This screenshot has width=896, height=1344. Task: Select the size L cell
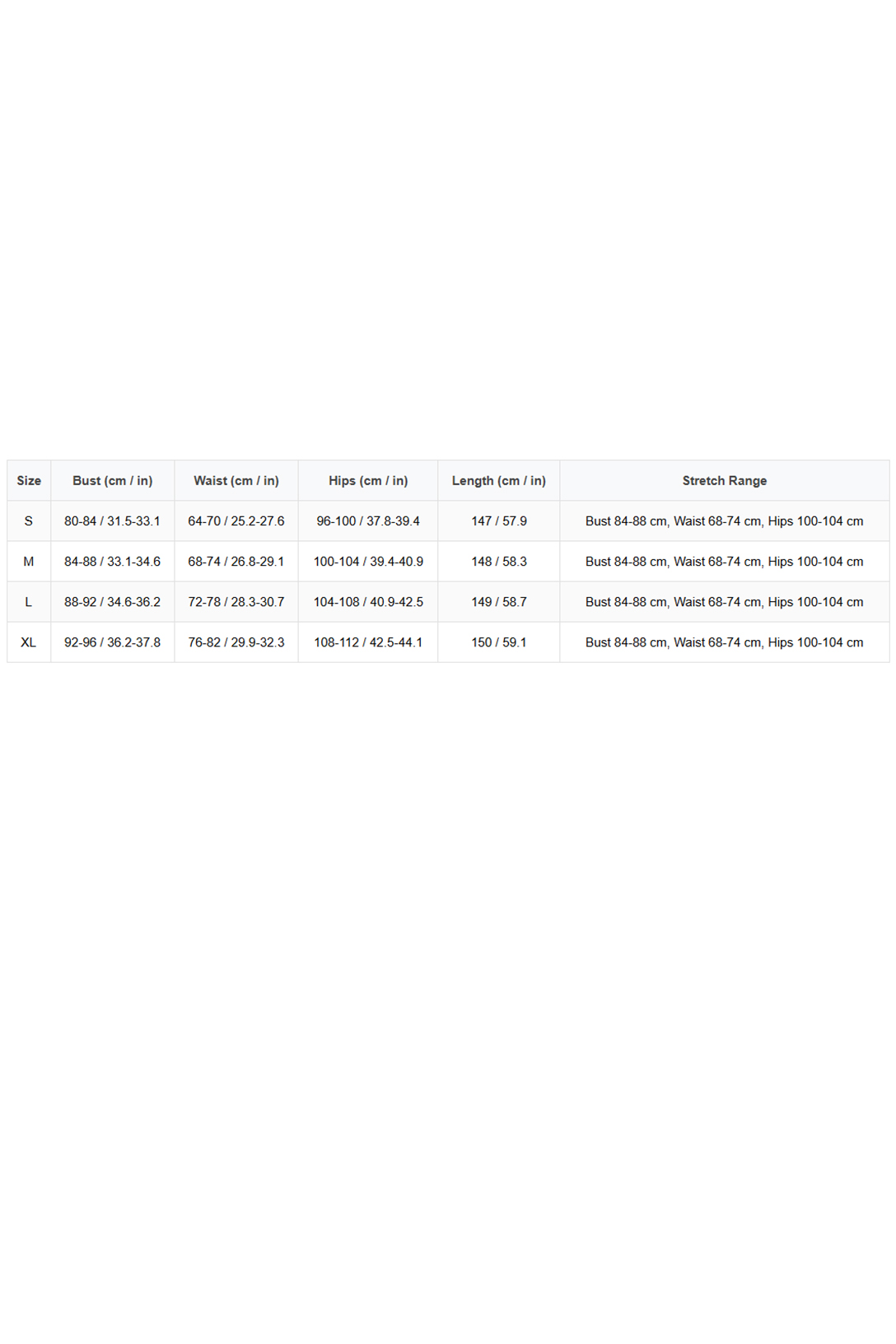(29, 602)
